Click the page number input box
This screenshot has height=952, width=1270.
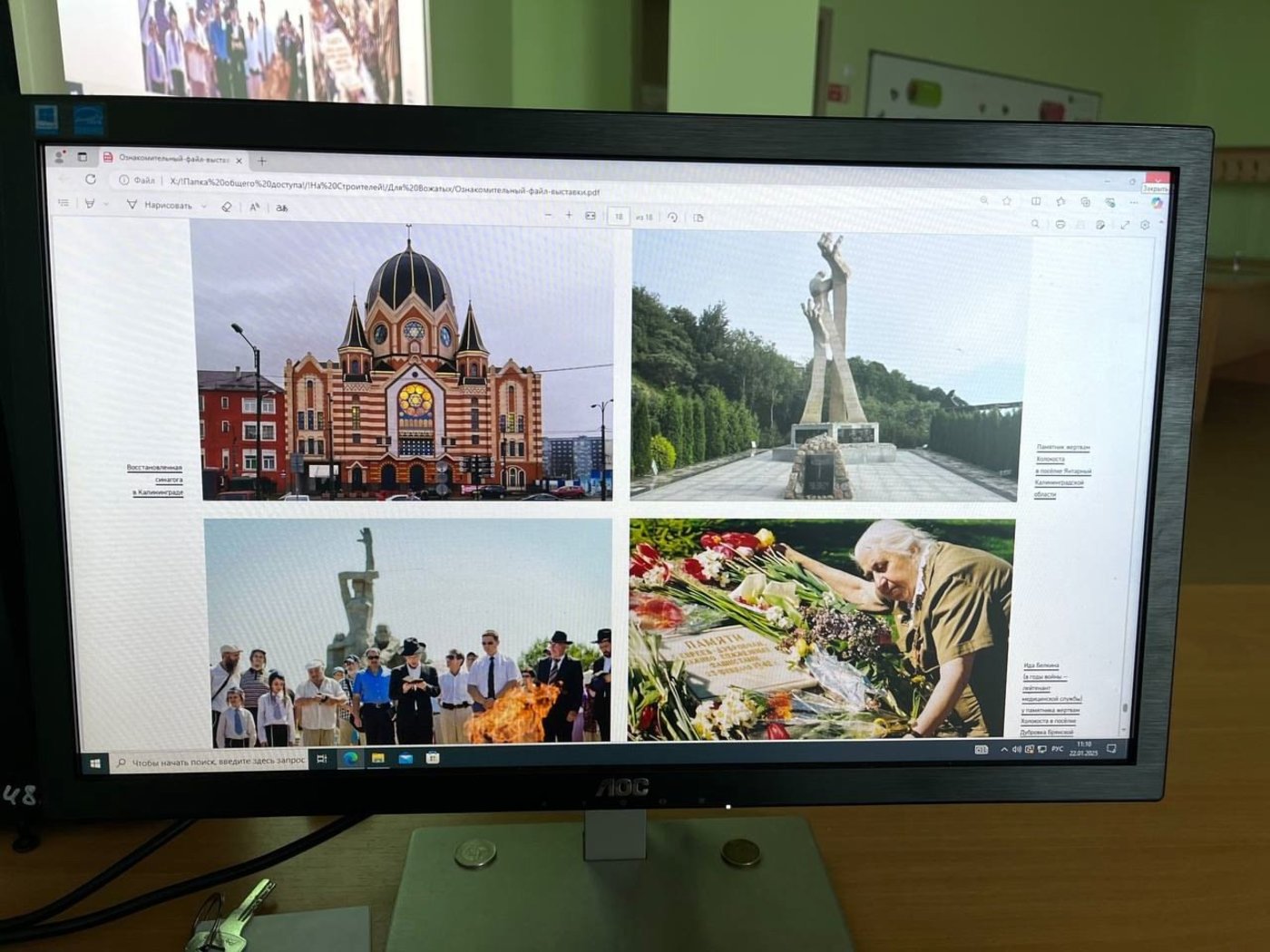(x=619, y=217)
